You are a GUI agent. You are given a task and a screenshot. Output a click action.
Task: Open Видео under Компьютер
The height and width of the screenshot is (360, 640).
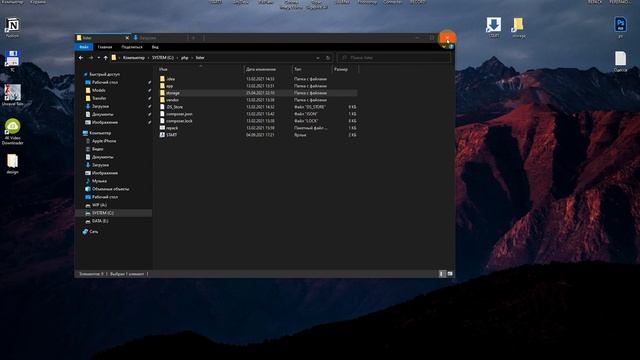94,149
